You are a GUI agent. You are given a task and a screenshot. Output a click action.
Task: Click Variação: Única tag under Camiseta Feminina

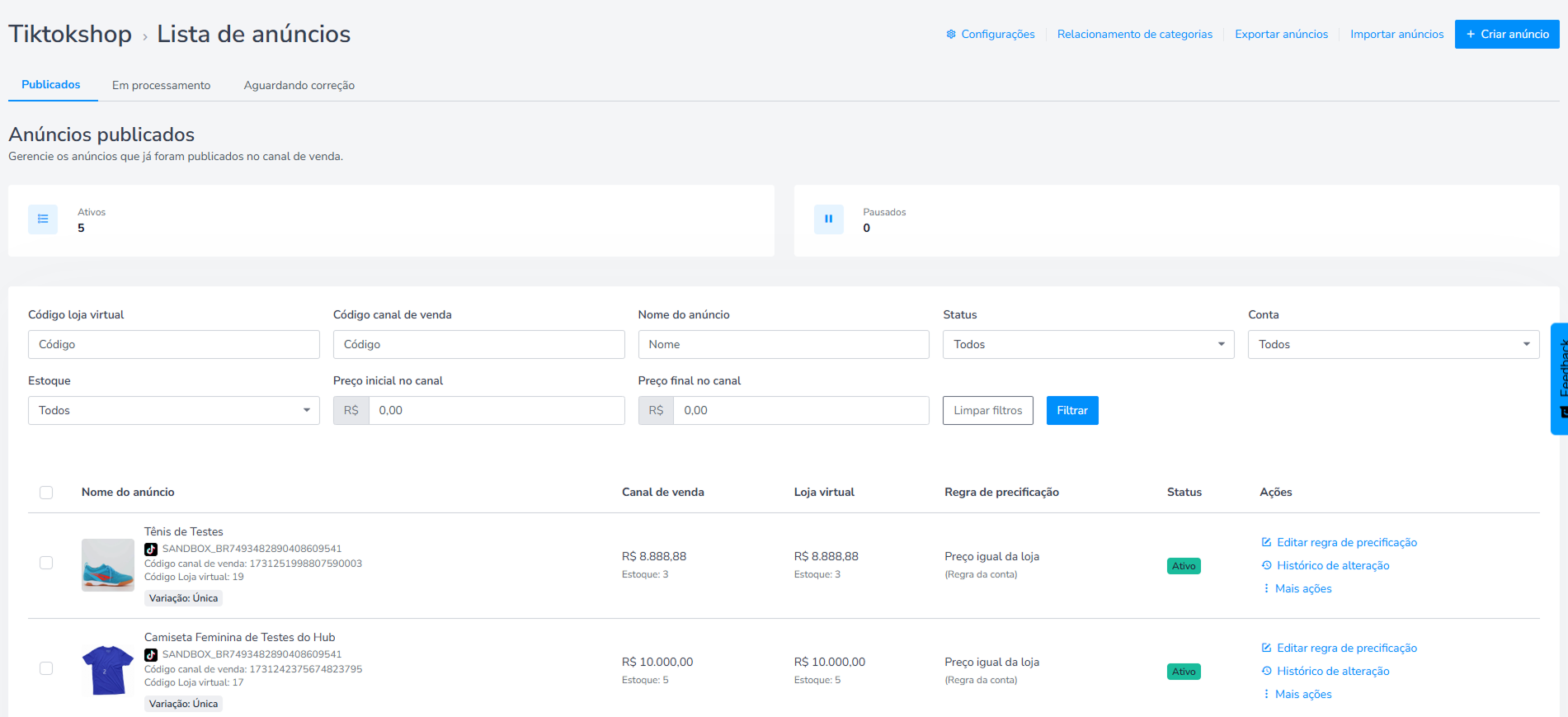click(x=183, y=704)
